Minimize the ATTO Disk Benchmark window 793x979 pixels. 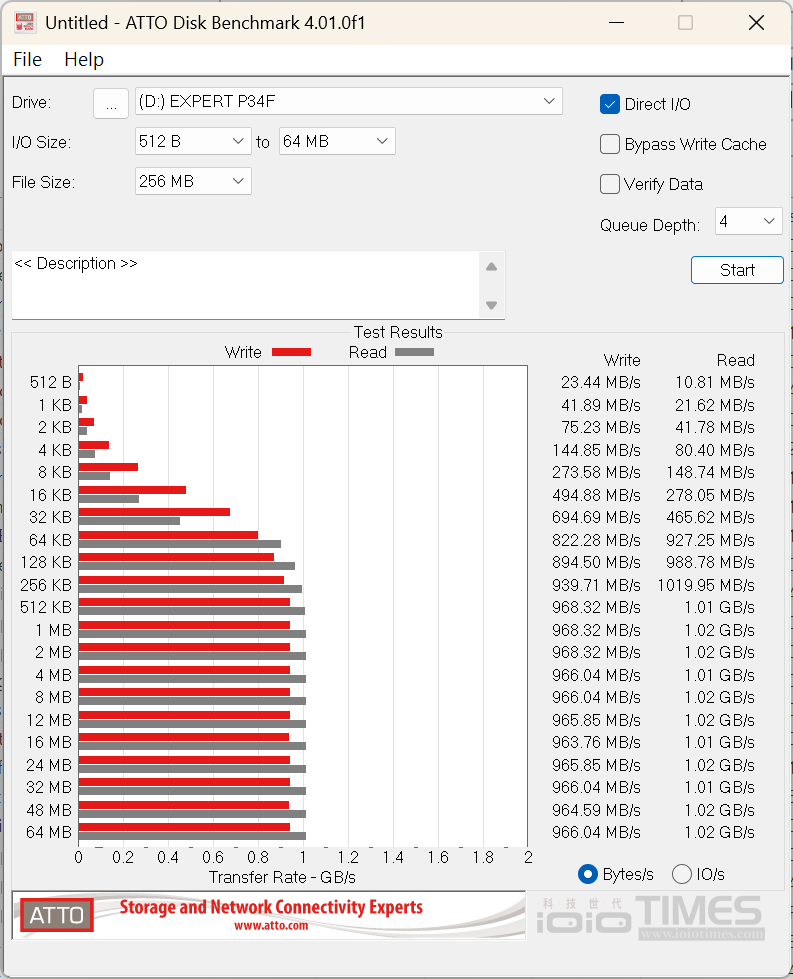coord(615,22)
